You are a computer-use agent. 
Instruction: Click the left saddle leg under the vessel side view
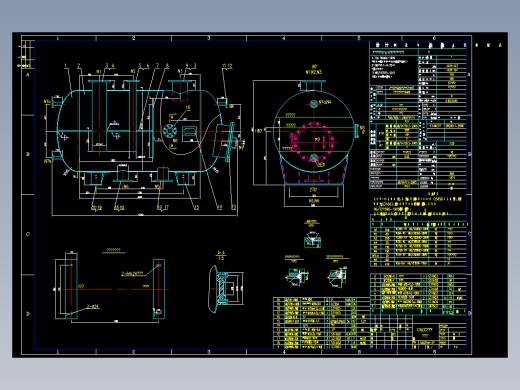click(x=96, y=178)
